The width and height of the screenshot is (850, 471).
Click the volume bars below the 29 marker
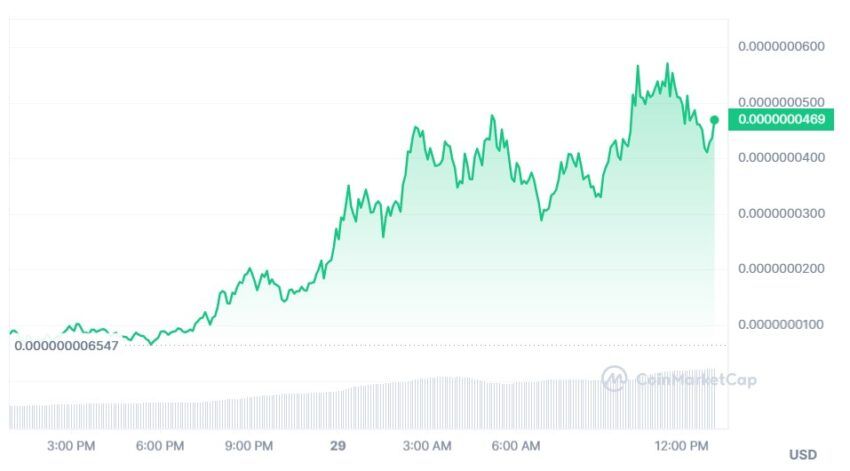(x=338, y=410)
